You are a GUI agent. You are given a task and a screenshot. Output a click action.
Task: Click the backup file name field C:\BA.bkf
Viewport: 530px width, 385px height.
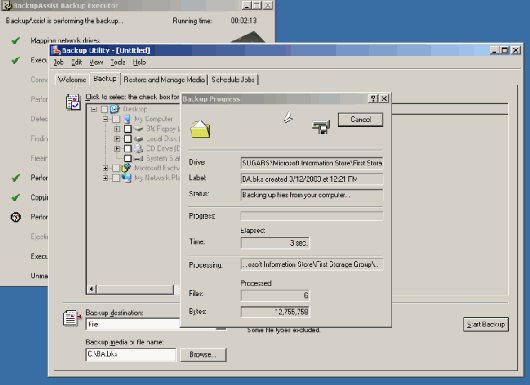(x=131, y=355)
